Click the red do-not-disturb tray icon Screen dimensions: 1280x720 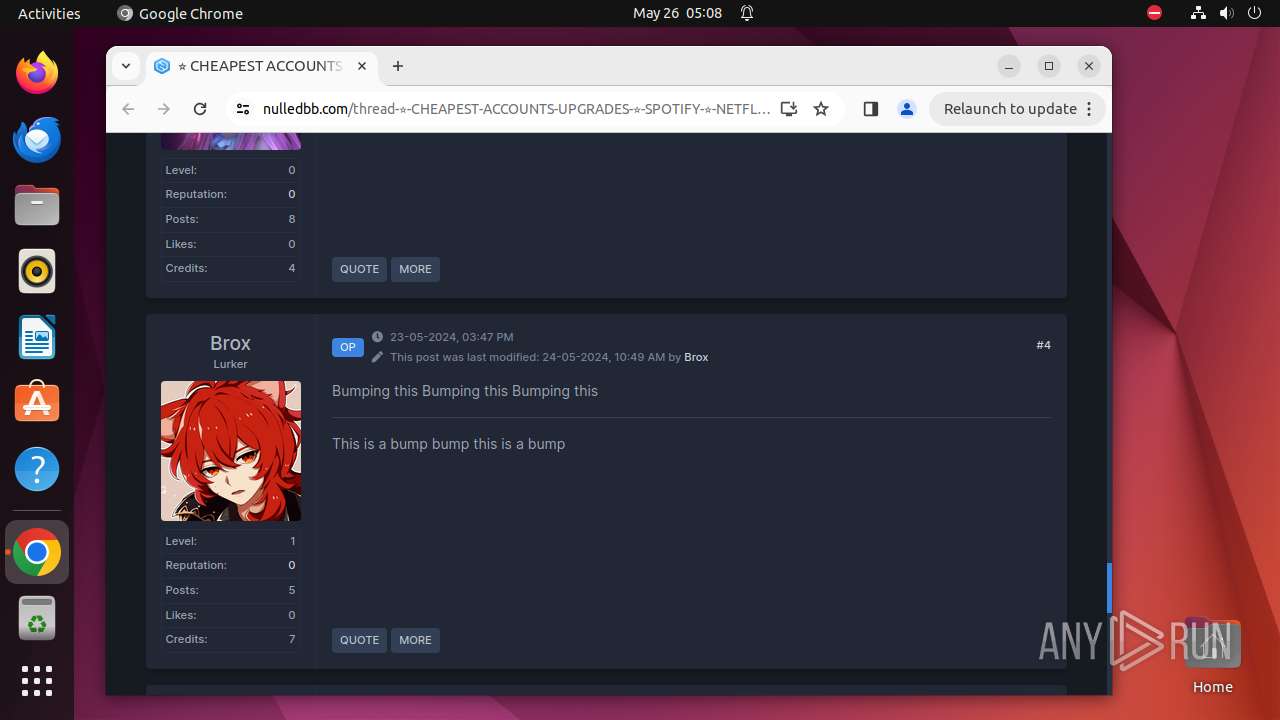tap(1155, 13)
